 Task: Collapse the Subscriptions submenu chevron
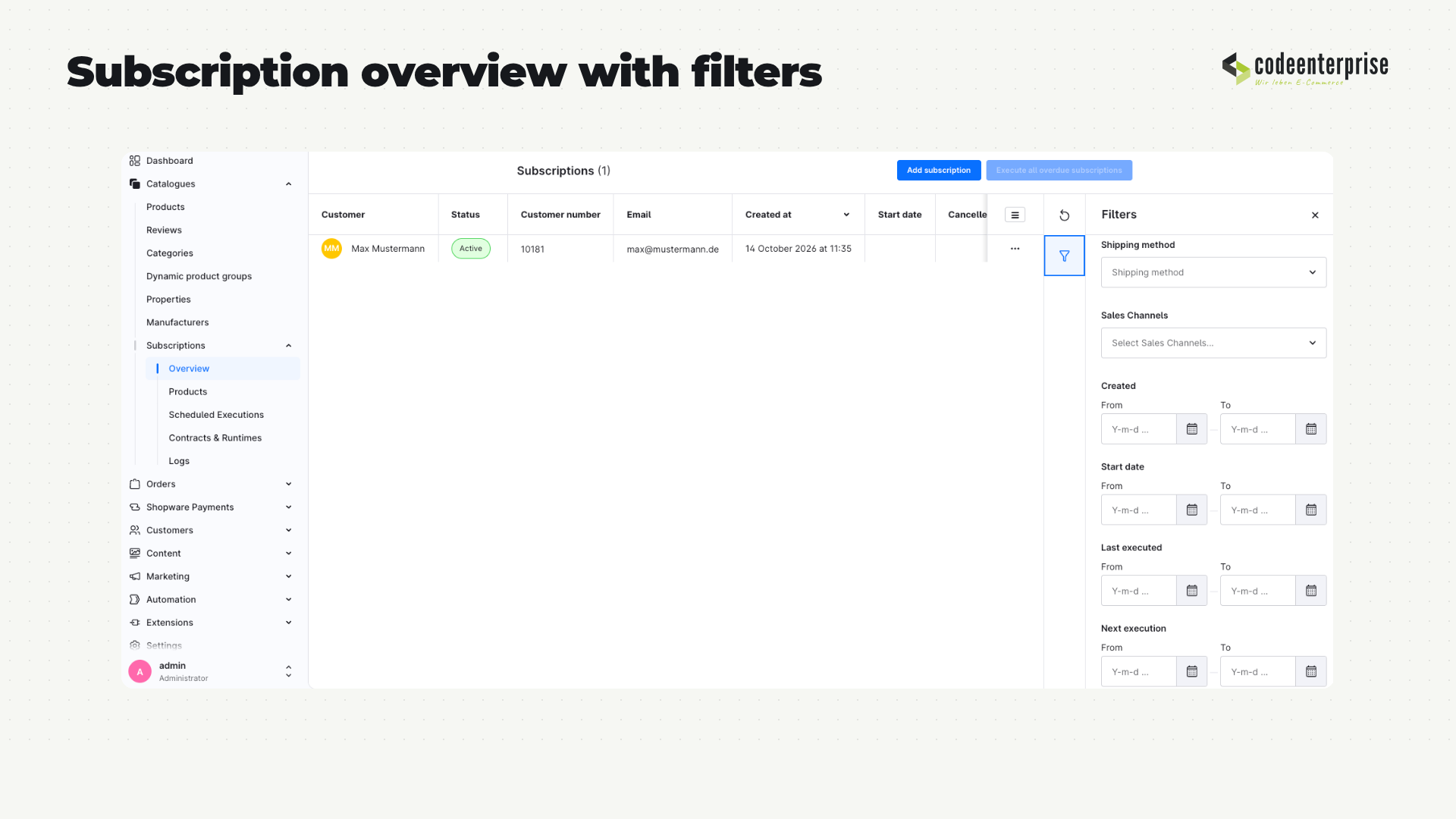[x=289, y=346]
